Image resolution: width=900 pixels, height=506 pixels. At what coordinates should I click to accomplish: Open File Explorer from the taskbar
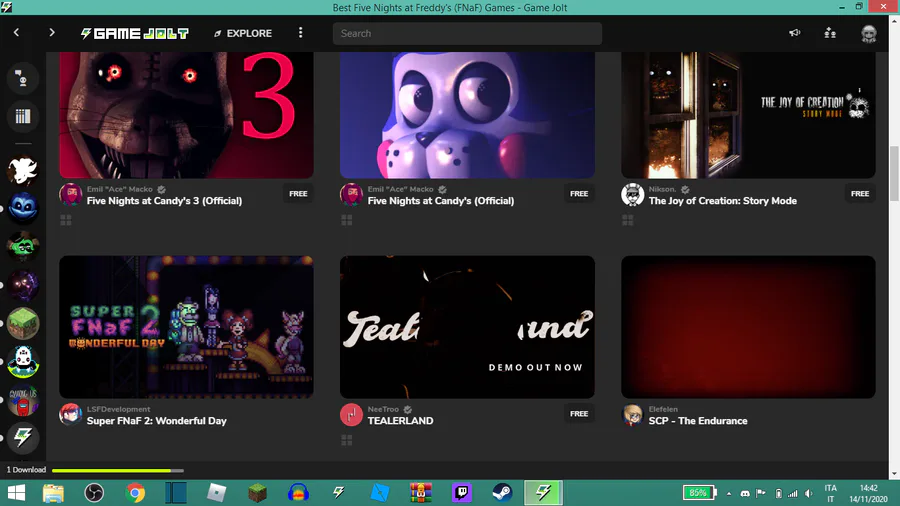point(53,493)
